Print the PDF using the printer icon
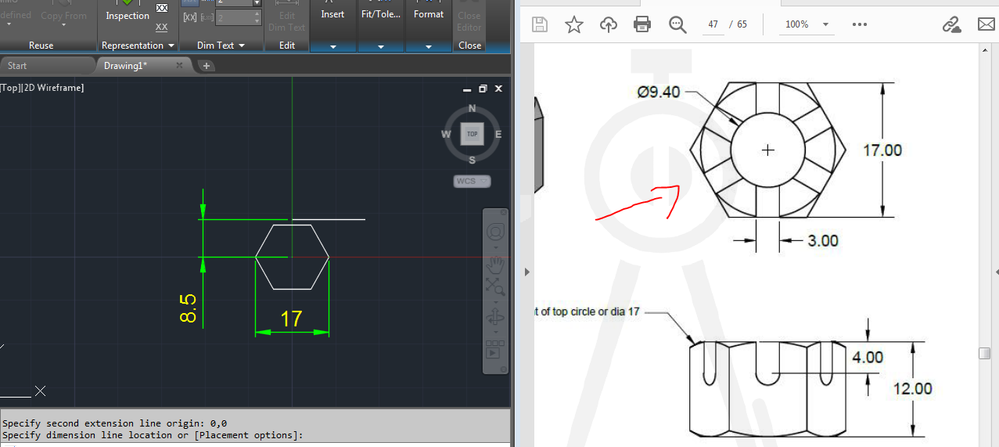 point(642,25)
